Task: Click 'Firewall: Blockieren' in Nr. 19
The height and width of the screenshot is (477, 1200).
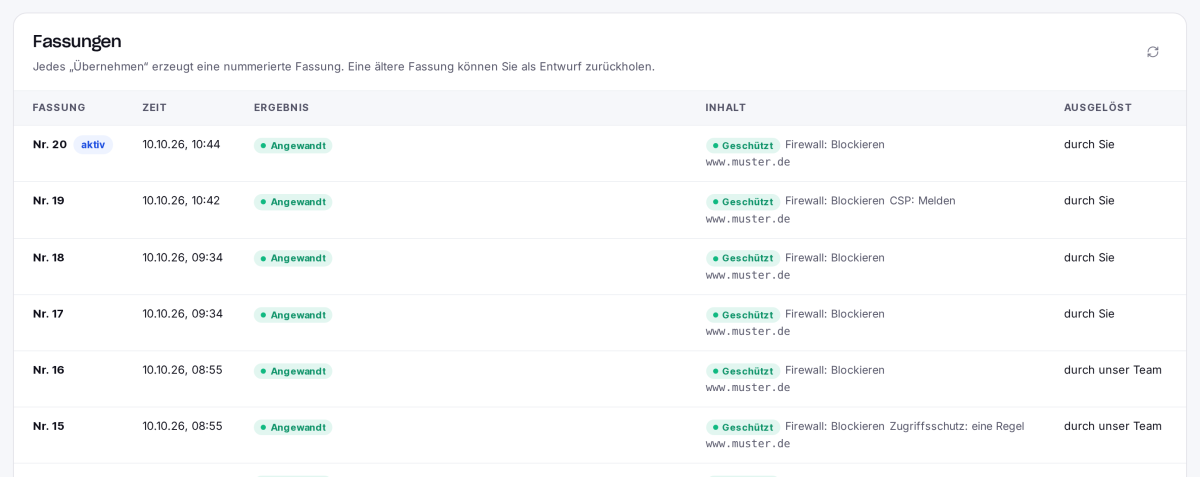Action: point(835,200)
